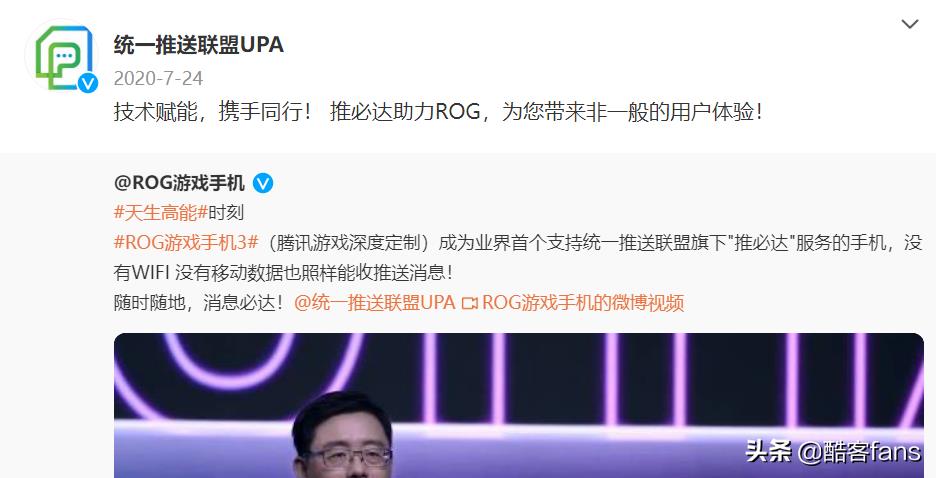
Task: Click the 腾讯游戏深度定制 text in repost
Action: pos(346,242)
